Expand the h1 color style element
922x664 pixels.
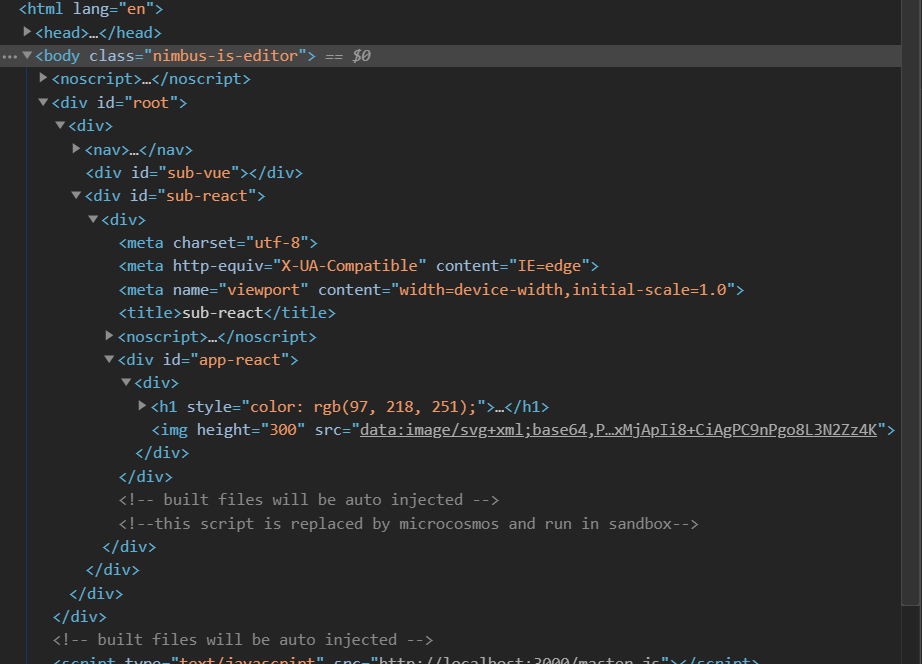point(142,405)
